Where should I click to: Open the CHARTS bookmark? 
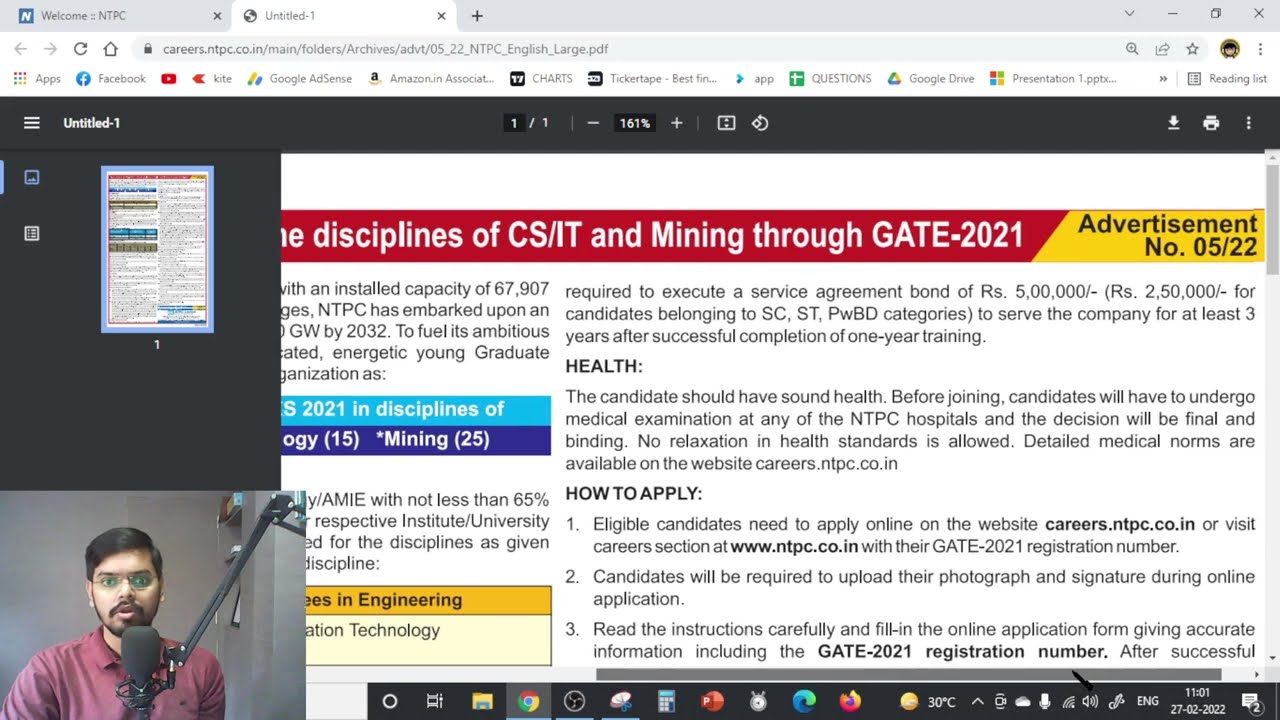[x=541, y=78]
